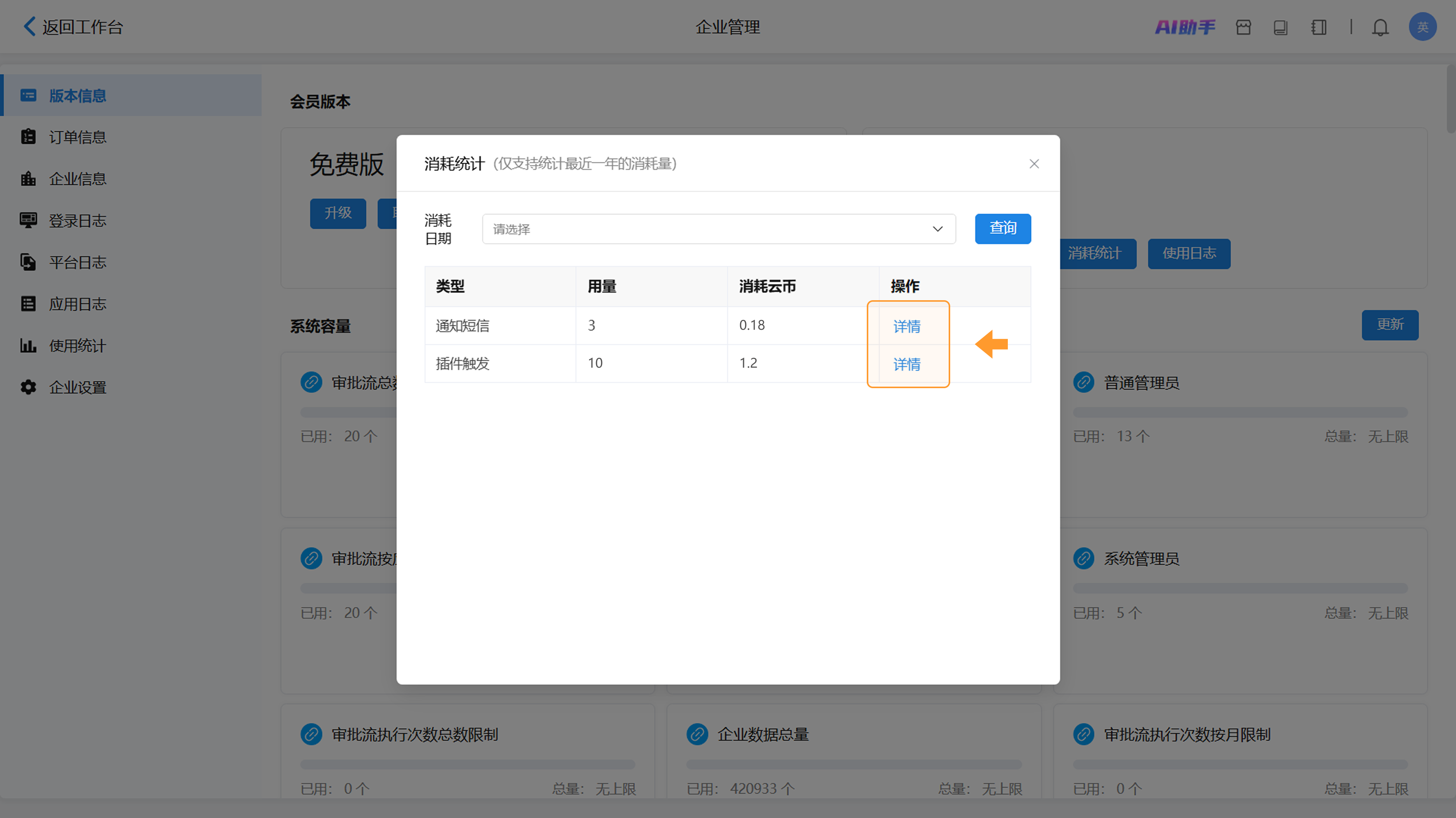Click the link icon beside 审批流执行次数总数限制
This screenshot has width=1456, height=818.
coord(311,734)
